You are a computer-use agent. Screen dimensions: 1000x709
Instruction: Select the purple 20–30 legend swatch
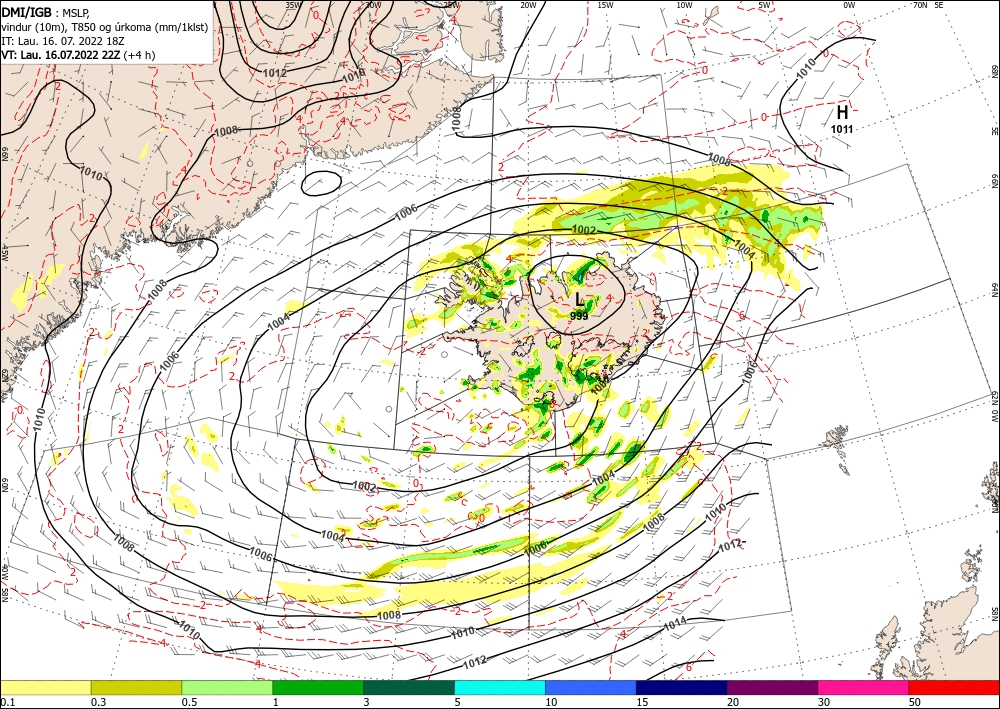772,687
